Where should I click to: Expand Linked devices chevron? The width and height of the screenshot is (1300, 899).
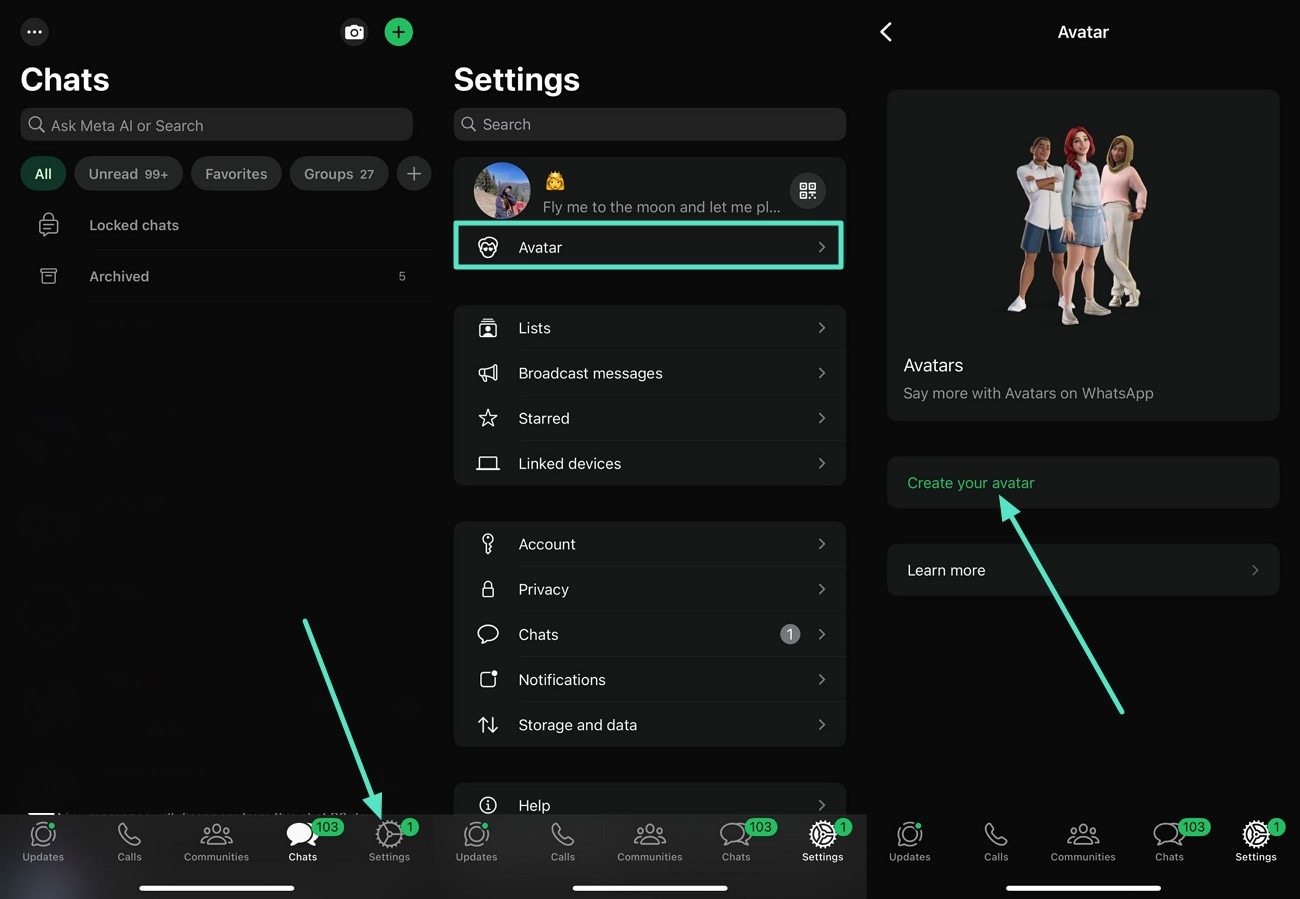822,463
